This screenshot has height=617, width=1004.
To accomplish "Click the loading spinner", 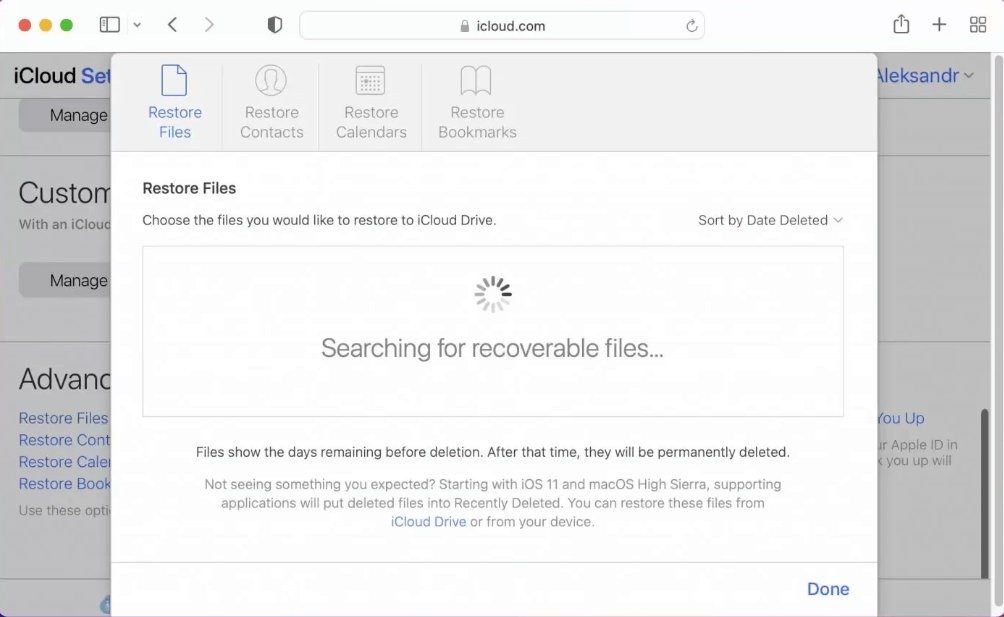I will (x=492, y=294).
